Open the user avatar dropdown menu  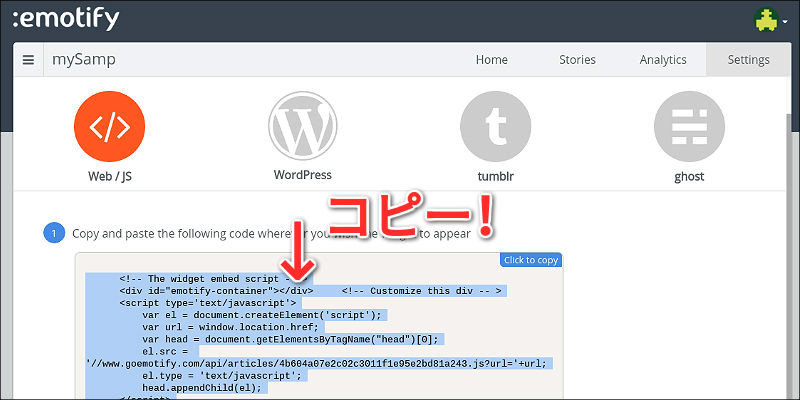(x=771, y=20)
